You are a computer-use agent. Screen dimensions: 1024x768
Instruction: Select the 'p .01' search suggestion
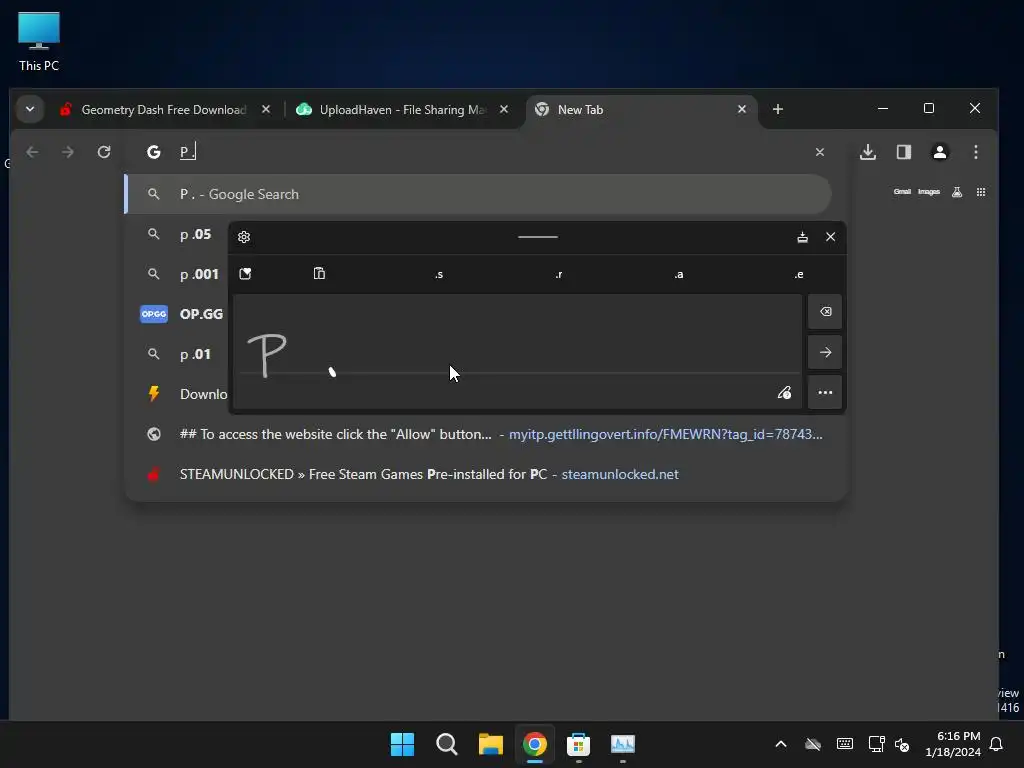pos(195,354)
